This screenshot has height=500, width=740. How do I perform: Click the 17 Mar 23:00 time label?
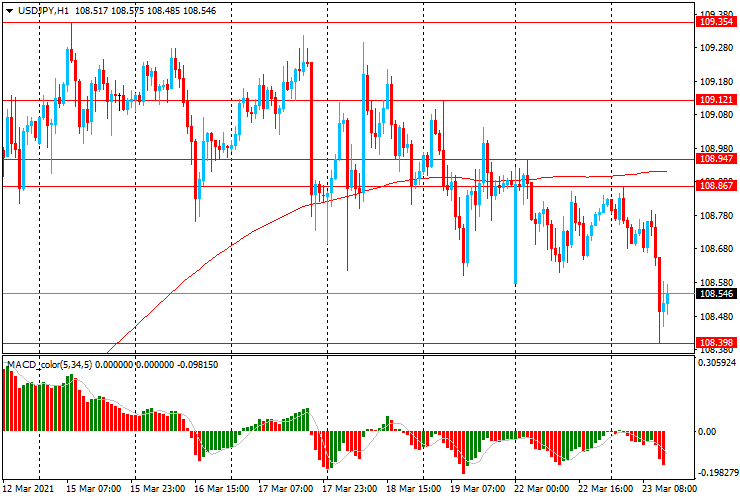point(350,489)
